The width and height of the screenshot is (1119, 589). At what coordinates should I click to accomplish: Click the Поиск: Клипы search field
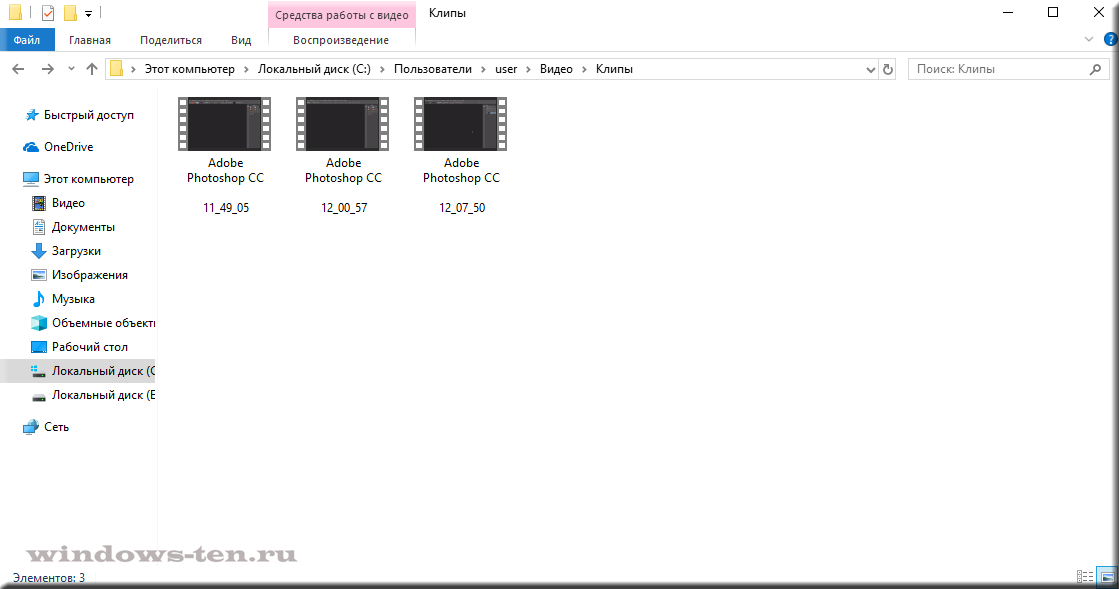coord(995,69)
